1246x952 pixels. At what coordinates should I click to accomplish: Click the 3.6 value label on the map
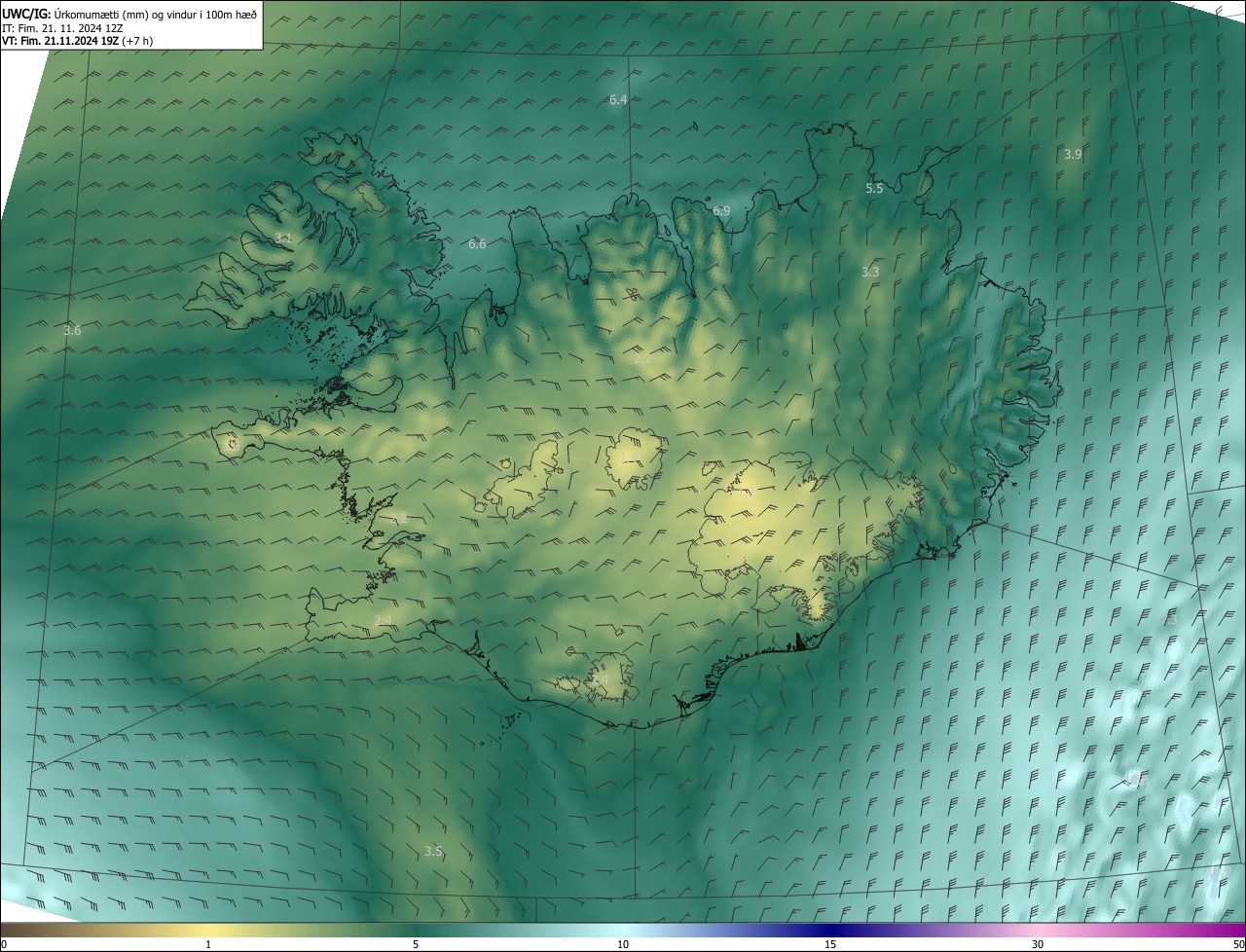point(72,331)
